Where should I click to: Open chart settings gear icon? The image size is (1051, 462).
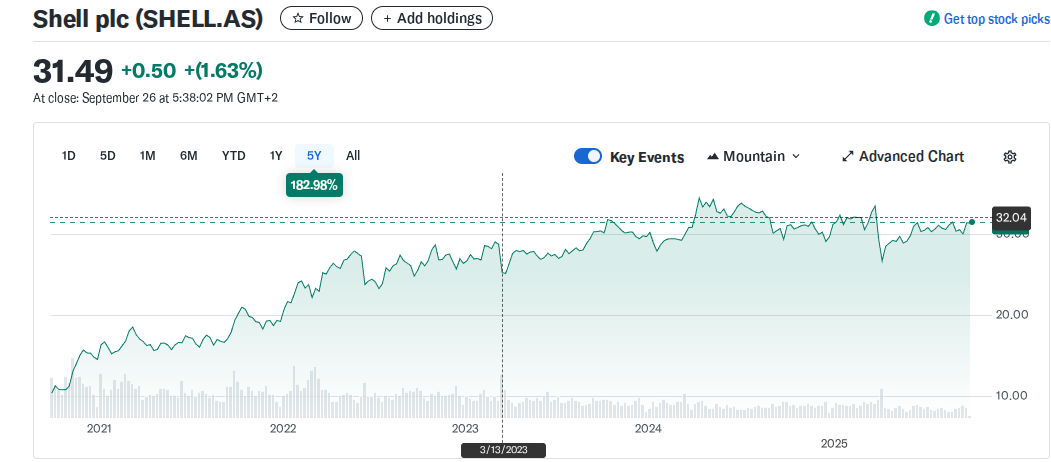(1010, 157)
